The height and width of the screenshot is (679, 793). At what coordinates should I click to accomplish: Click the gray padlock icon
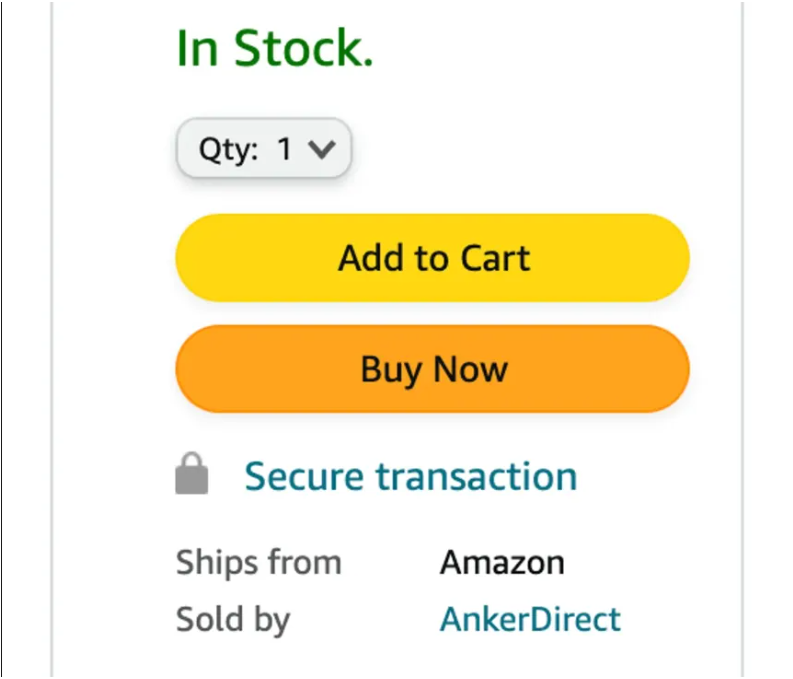[x=192, y=473]
